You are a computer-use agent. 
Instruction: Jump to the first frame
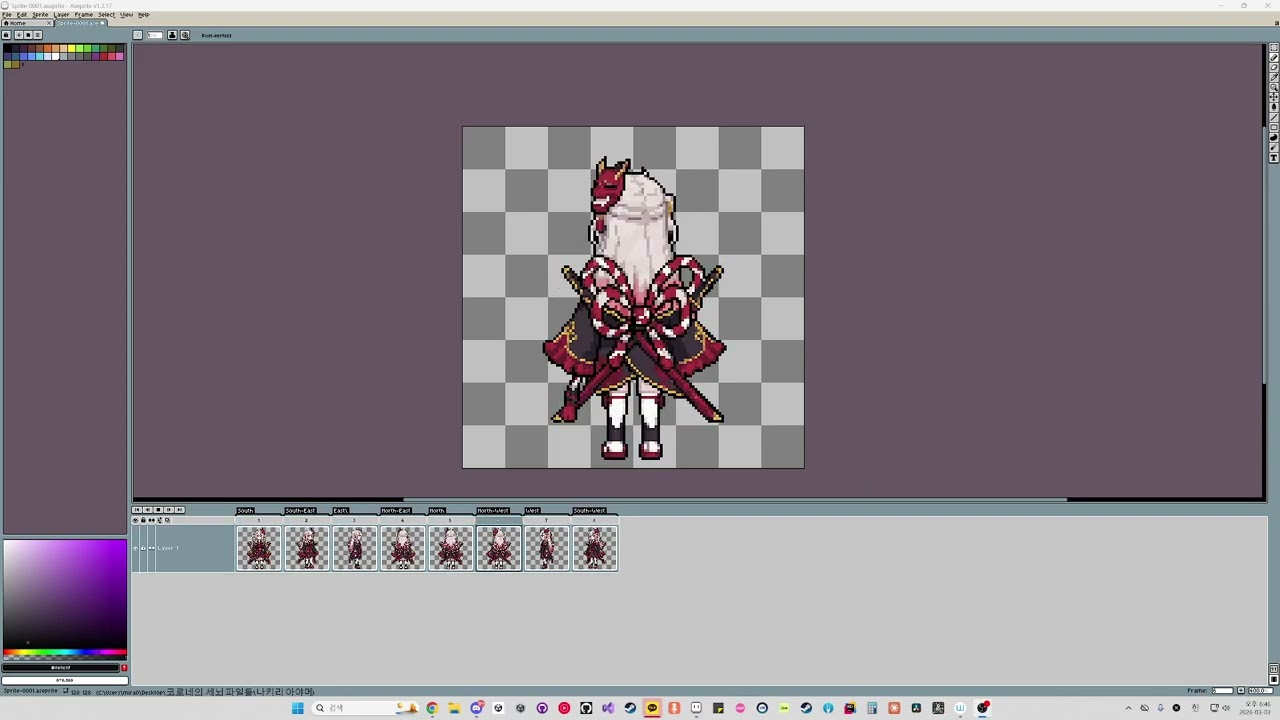coord(137,510)
